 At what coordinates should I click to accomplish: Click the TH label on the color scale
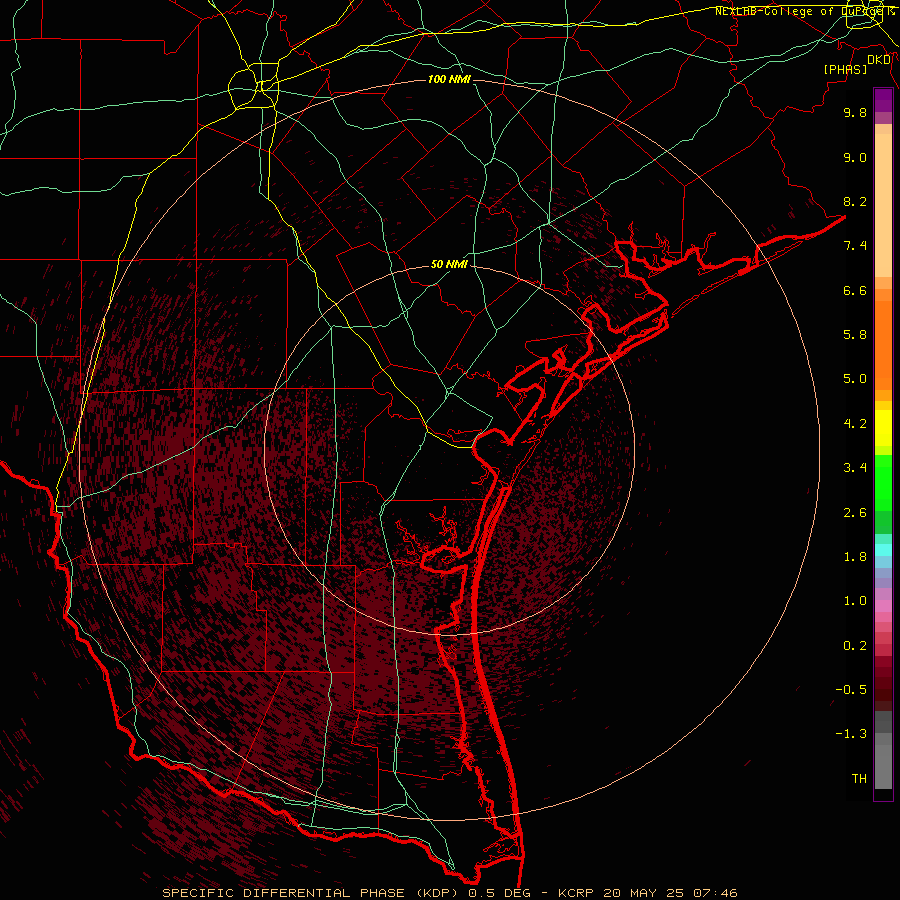pyautogui.click(x=859, y=779)
